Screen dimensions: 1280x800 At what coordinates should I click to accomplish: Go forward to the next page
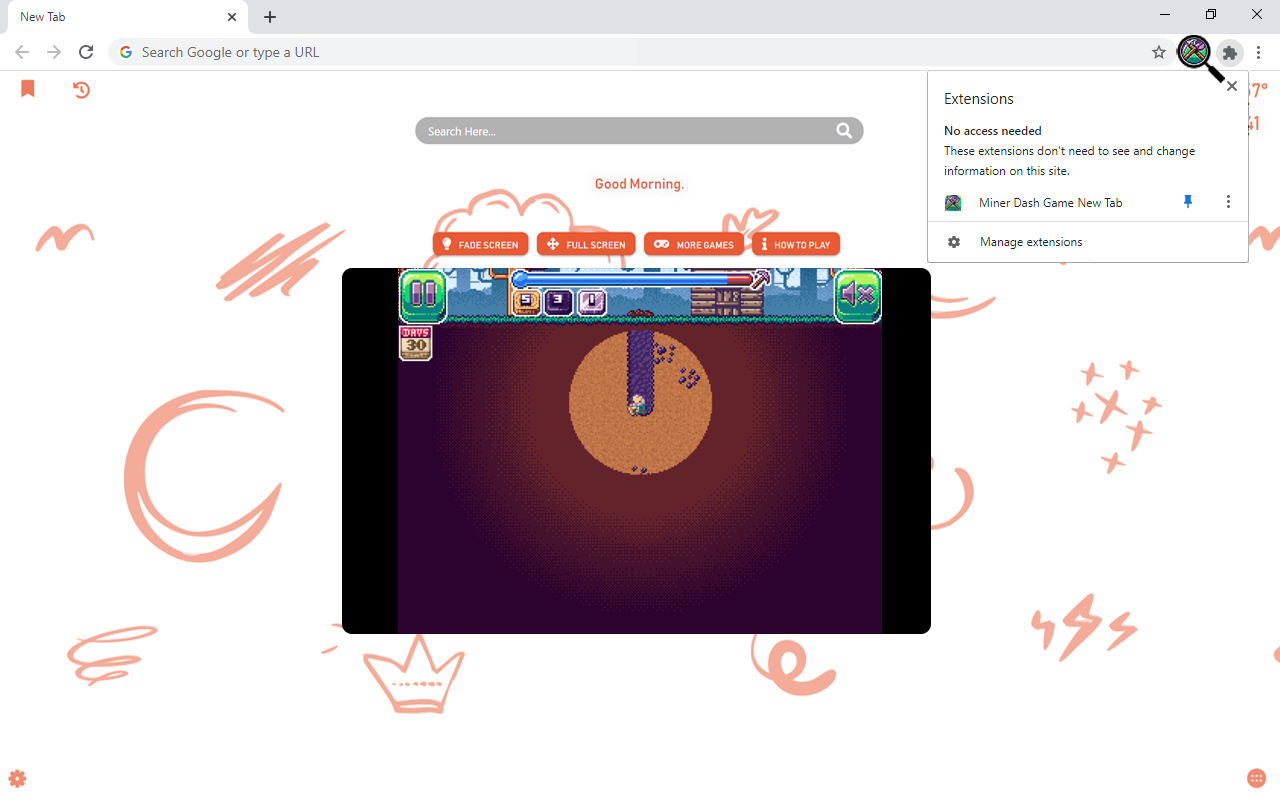tap(54, 52)
